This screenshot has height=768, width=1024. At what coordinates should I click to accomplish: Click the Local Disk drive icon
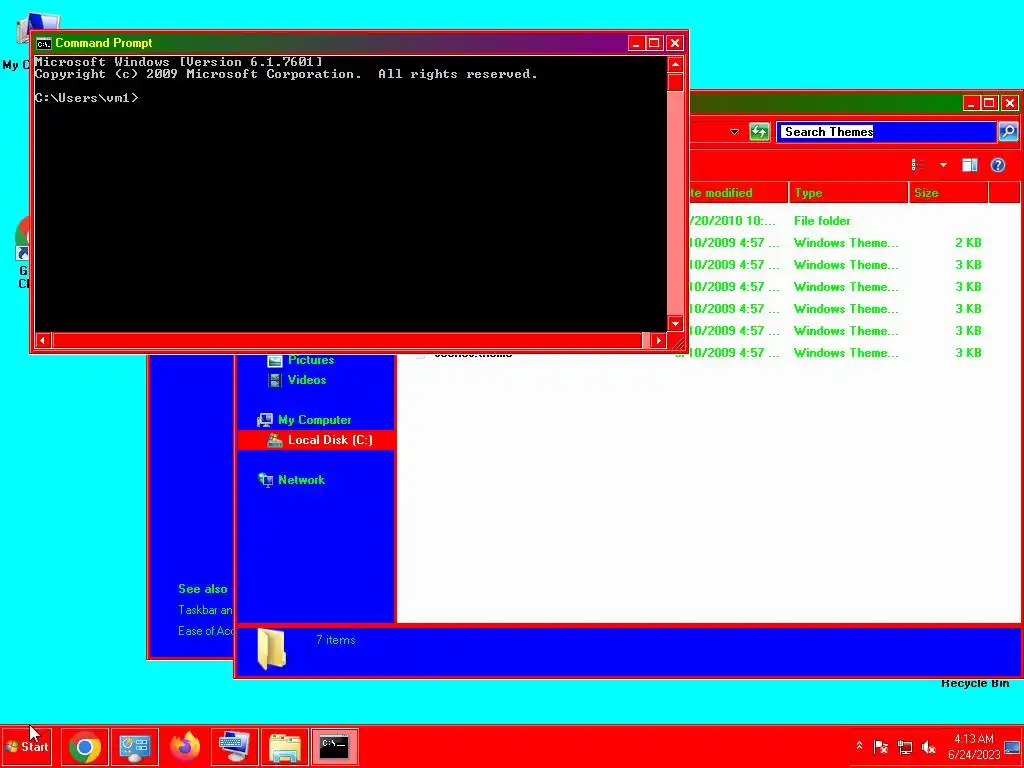click(275, 440)
